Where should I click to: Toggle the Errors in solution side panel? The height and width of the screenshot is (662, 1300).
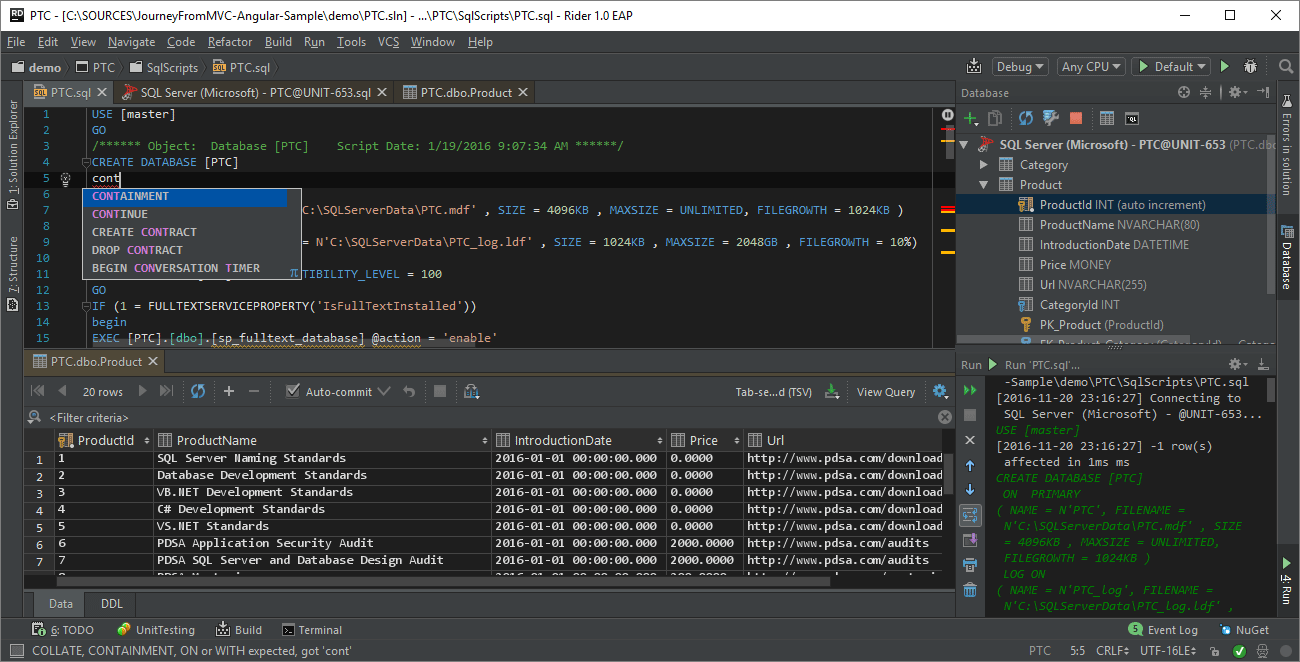pyautogui.click(x=1287, y=146)
